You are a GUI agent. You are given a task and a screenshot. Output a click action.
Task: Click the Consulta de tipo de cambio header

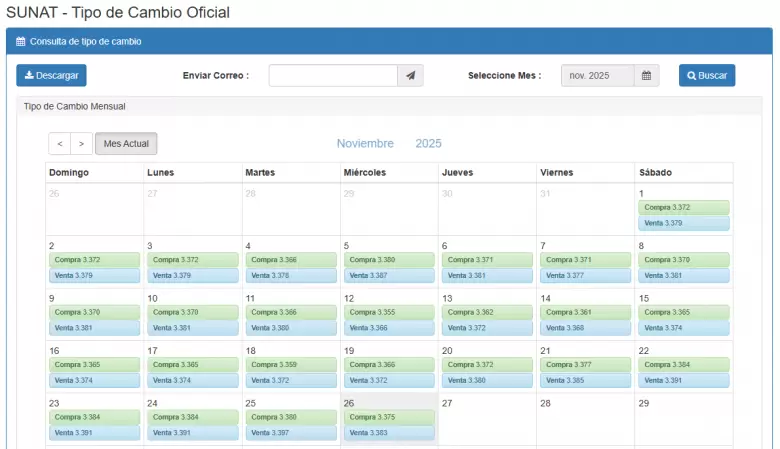(x=85, y=42)
